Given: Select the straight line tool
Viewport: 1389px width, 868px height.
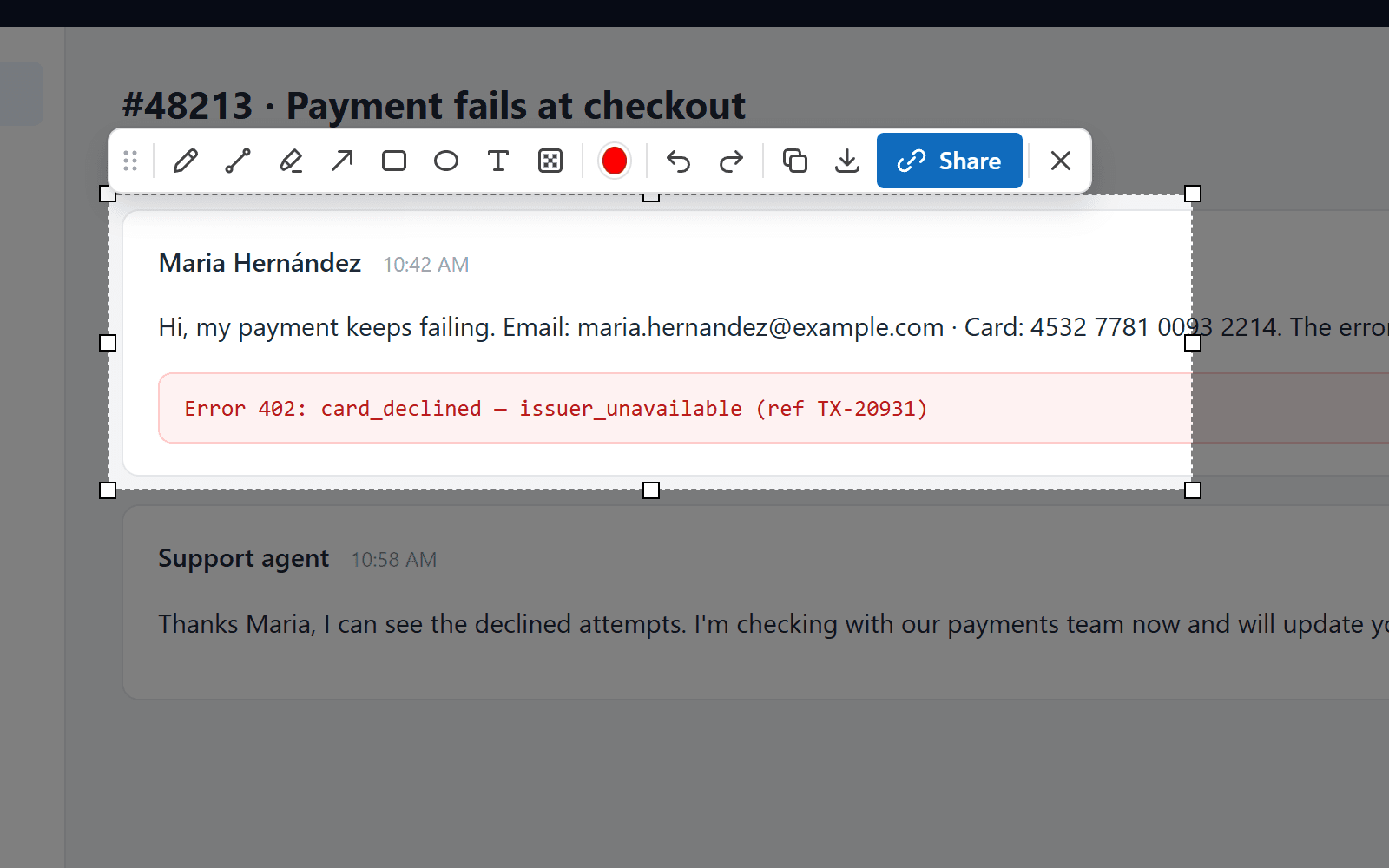Looking at the screenshot, I should pyautogui.click(x=238, y=161).
